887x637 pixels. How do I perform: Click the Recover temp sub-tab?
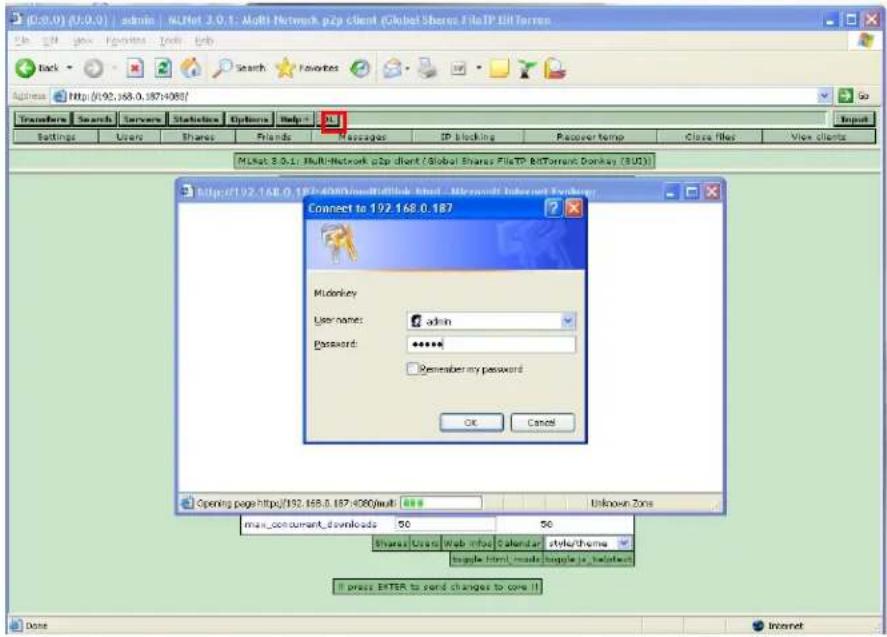click(590, 137)
